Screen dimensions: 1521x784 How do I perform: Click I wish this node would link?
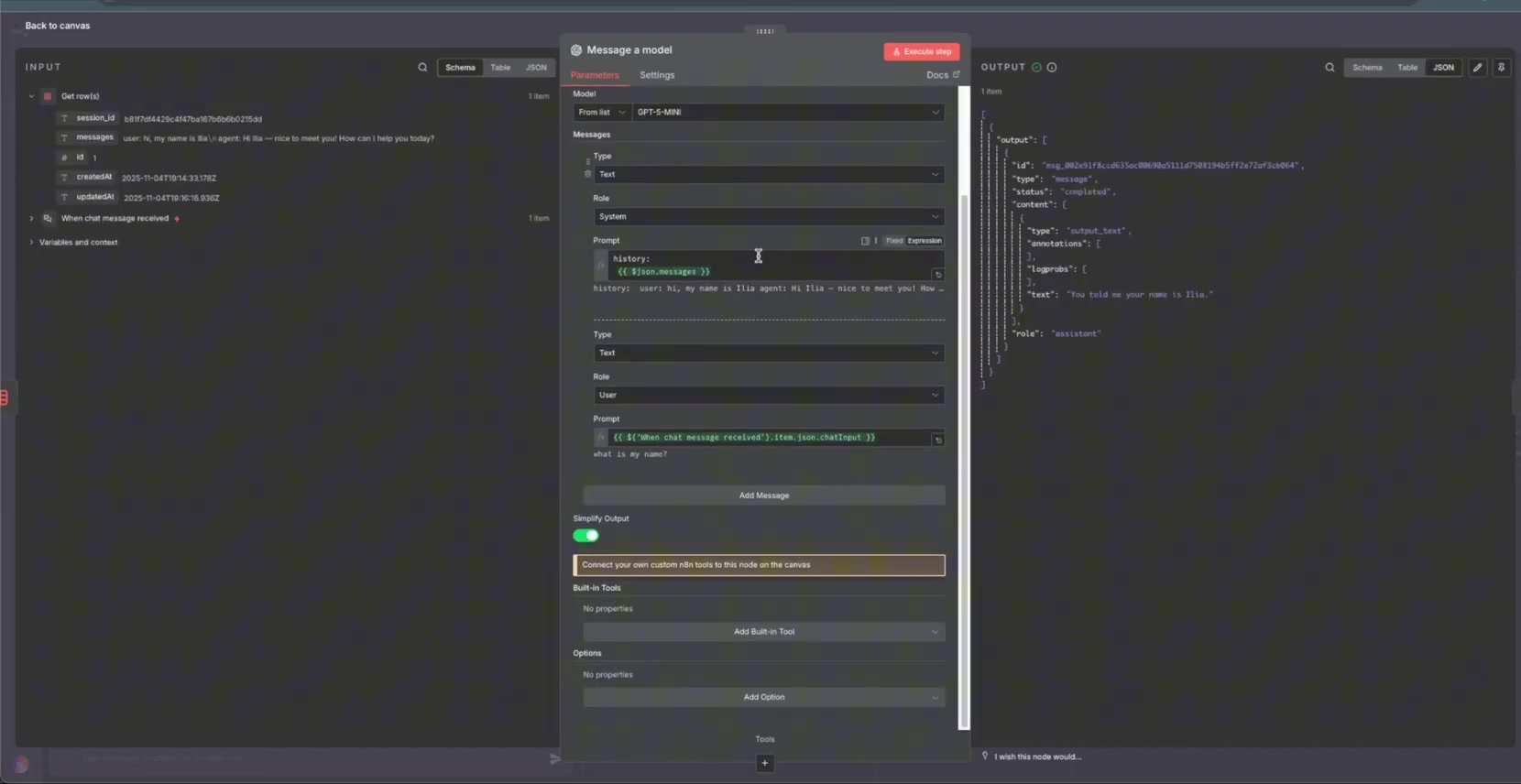click(x=1037, y=757)
